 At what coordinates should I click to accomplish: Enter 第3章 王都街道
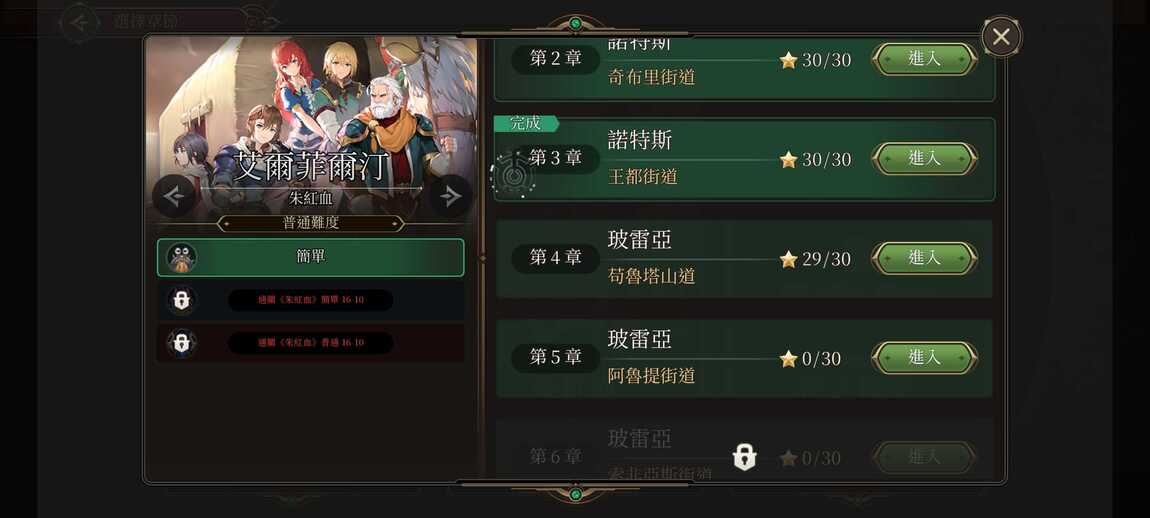coord(924,158)
